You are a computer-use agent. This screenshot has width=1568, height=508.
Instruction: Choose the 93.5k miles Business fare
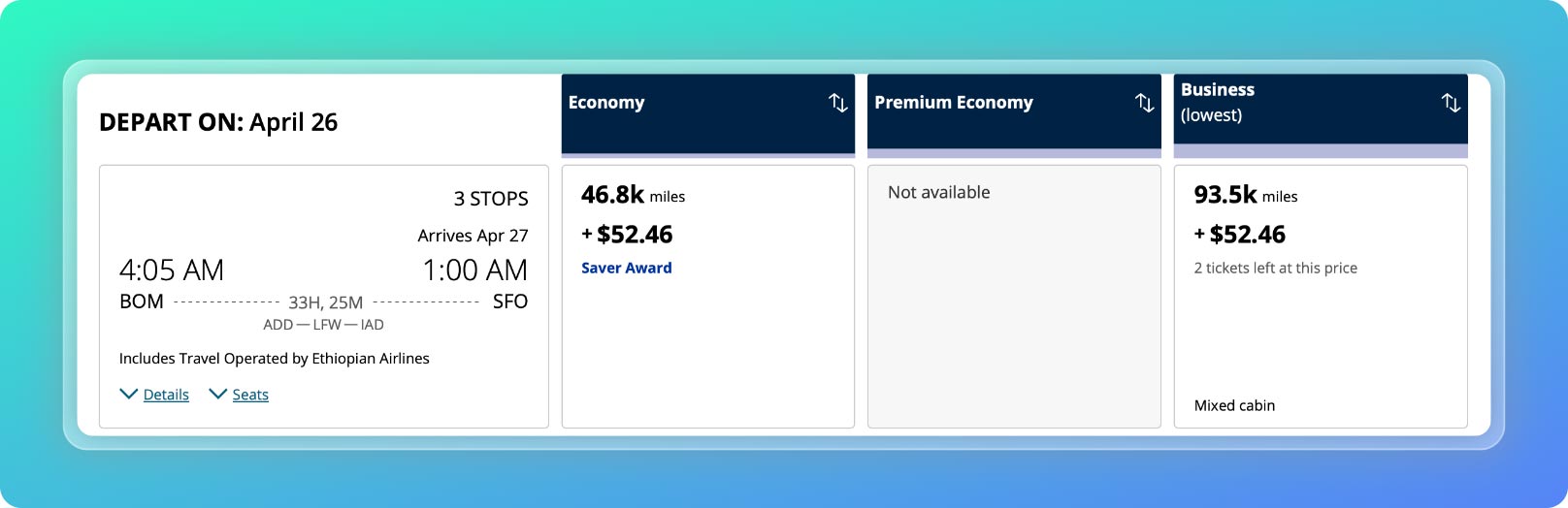point(1321,297)
